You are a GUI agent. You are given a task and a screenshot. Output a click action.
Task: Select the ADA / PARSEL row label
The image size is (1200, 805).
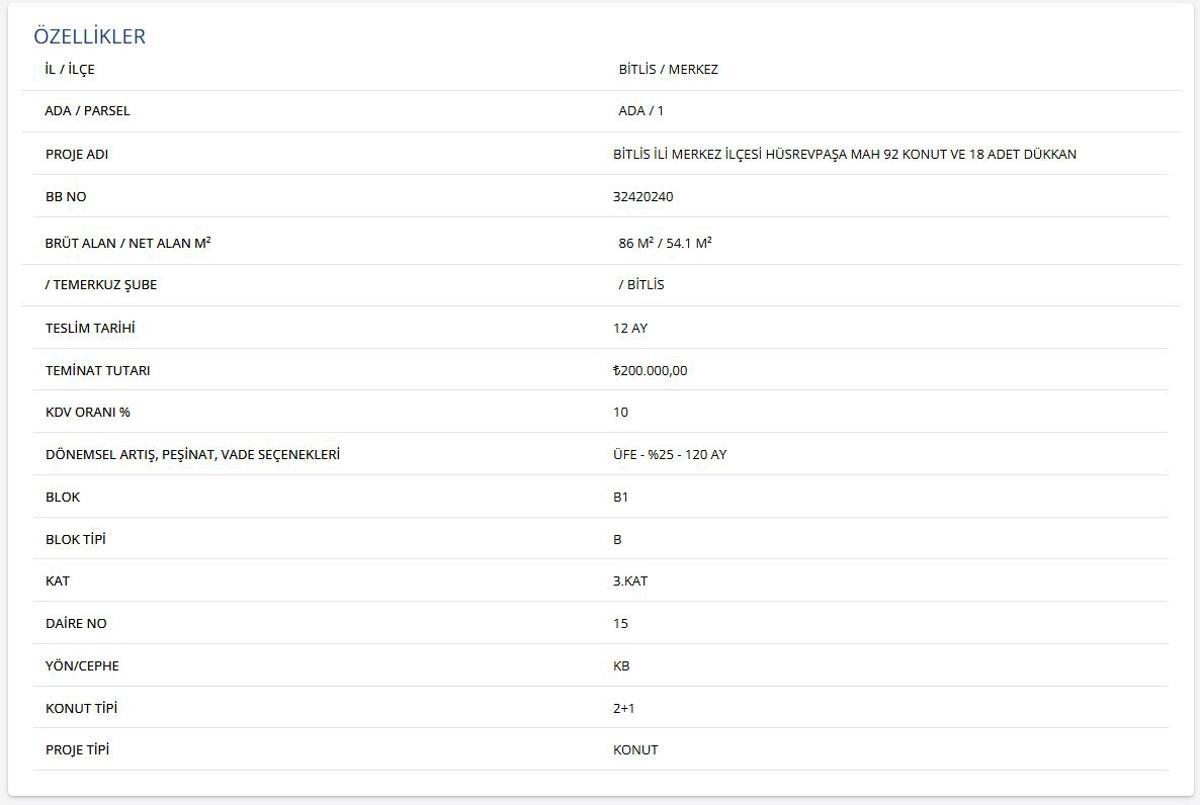point(88,111)
